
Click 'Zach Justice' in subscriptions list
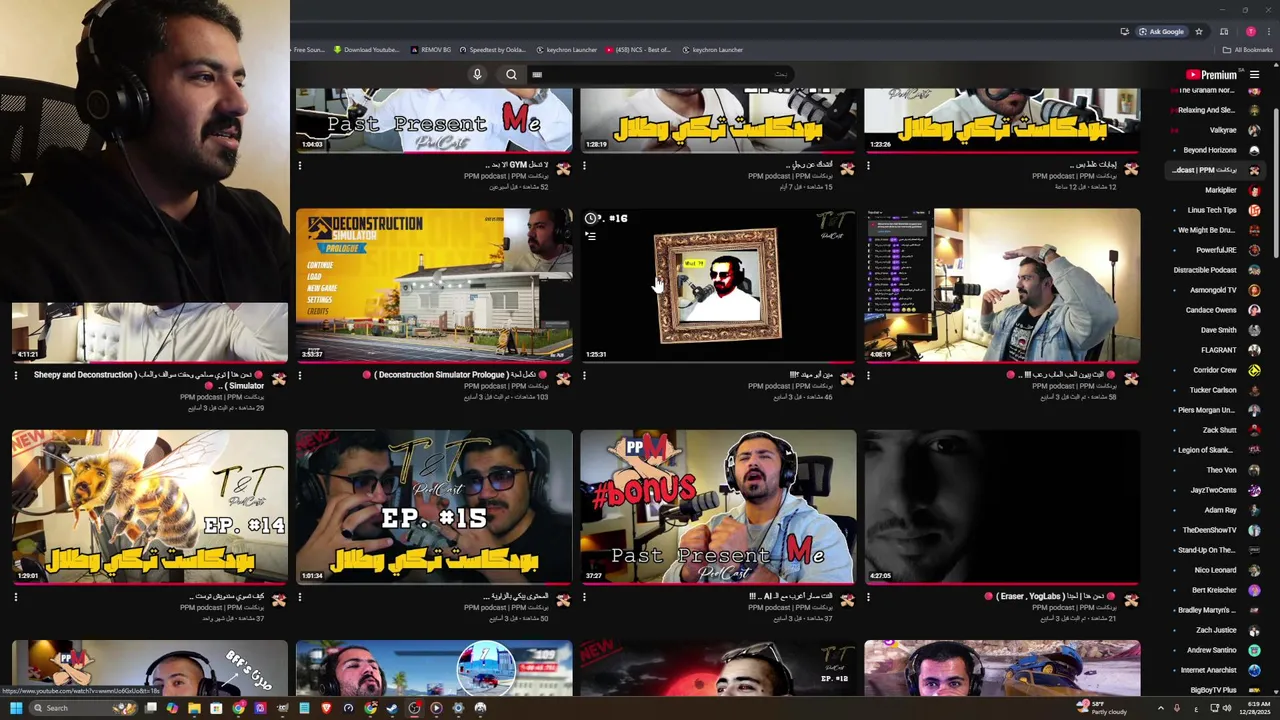(1216, 630)
